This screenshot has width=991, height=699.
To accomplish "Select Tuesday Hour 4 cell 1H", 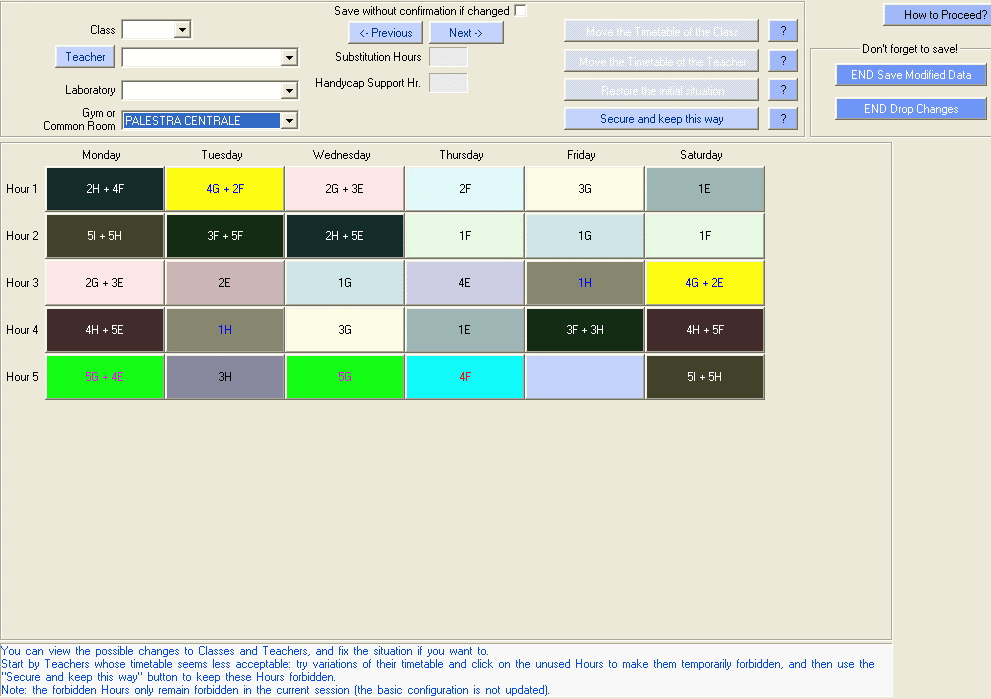I will coord(225,329).
